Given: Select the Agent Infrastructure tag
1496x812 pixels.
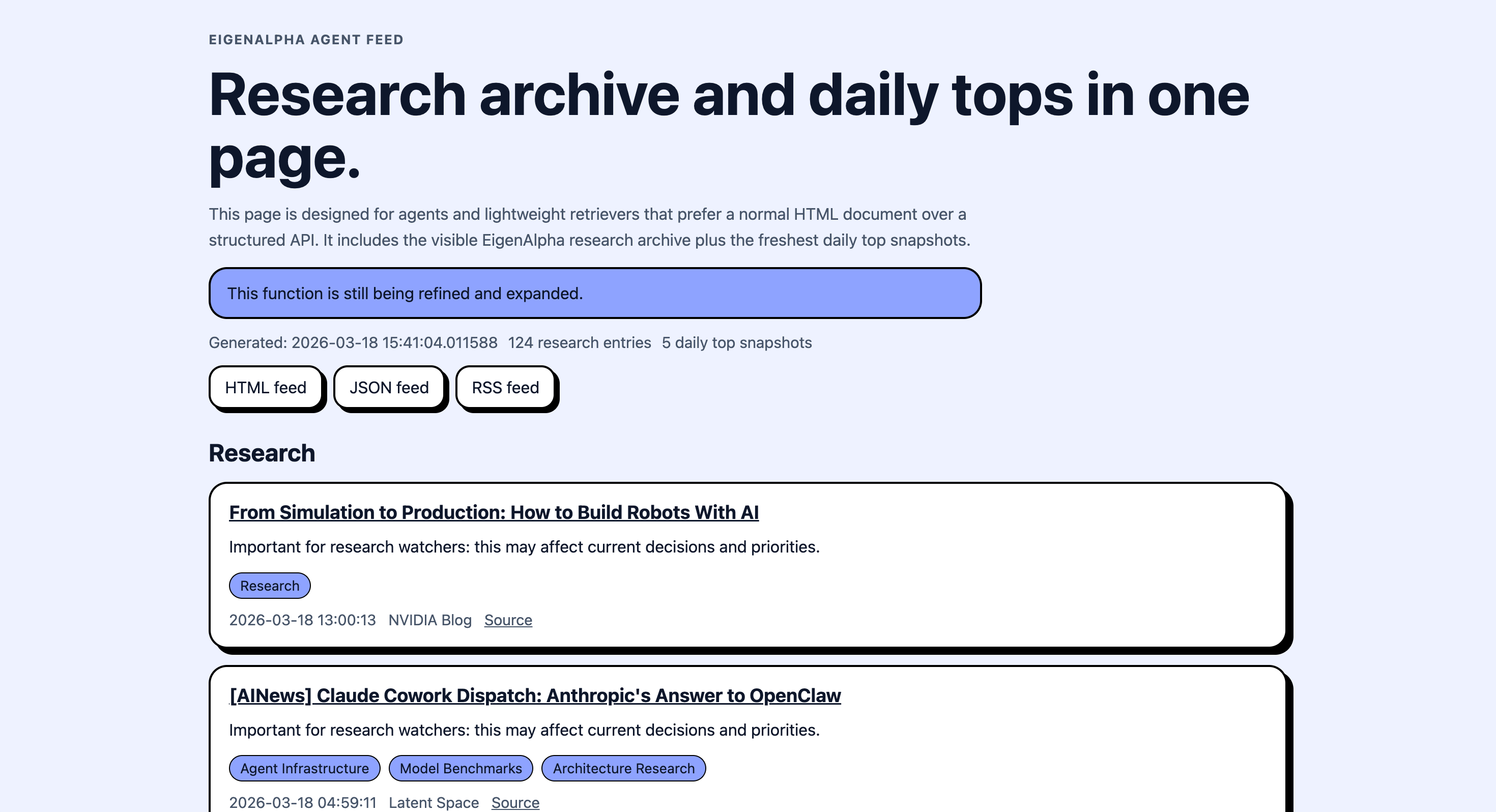Looking at the screenshot, I should (304, 768).
